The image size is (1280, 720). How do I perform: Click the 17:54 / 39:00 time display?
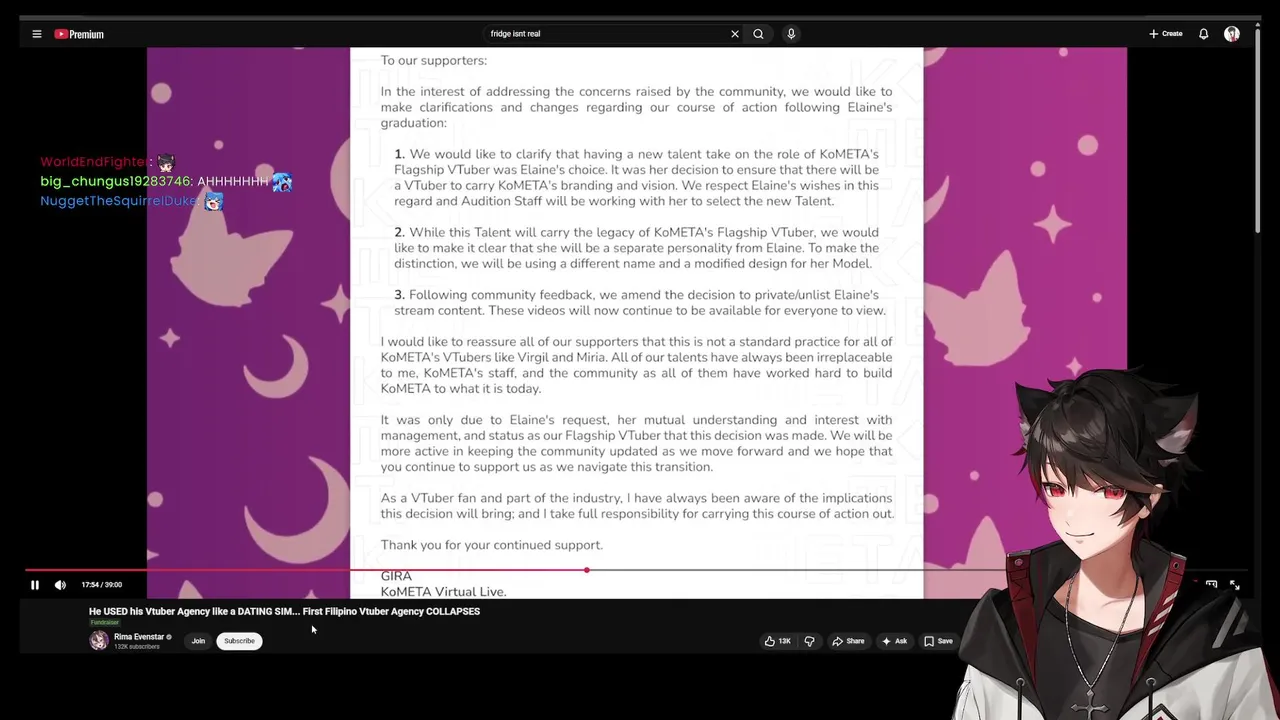pyautogui.click(x=101, y=585)
